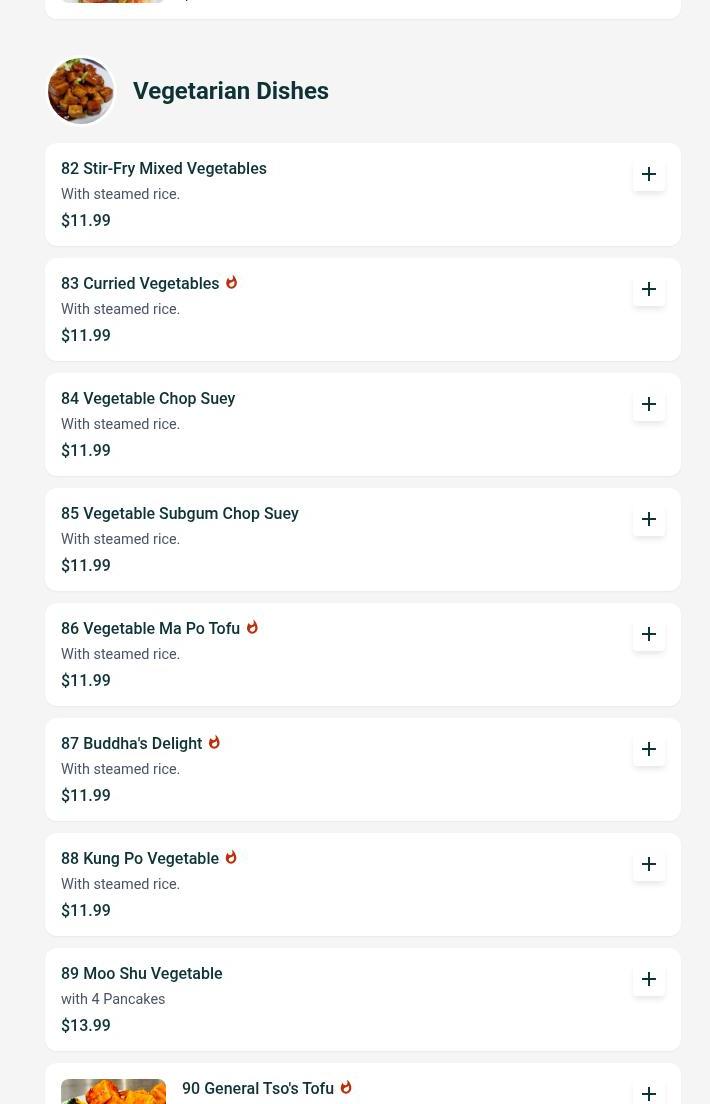Add General Tso's Tofu using plus icon
Screen dimensions: 710x1104
pos(649,1093)
